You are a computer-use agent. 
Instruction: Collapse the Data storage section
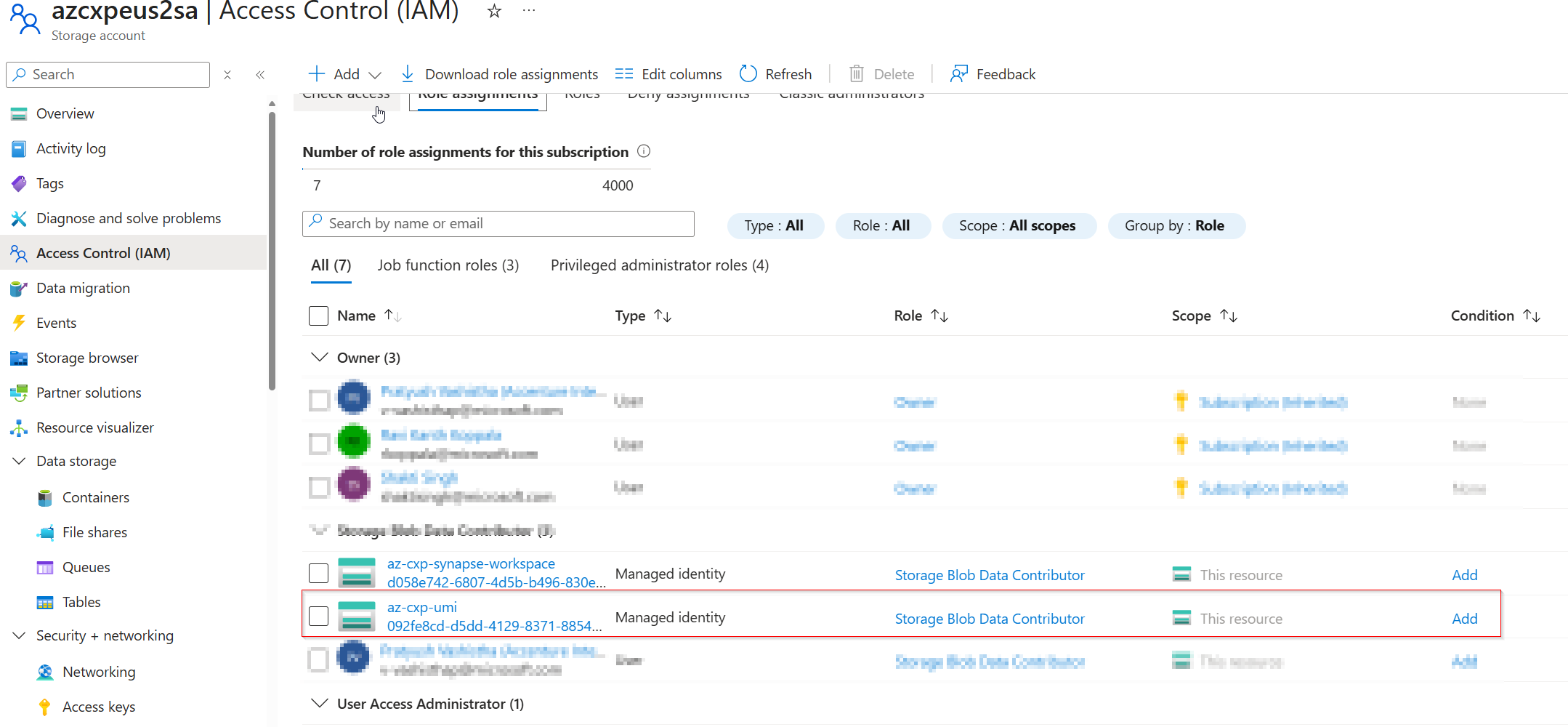(x=20, y=462)
